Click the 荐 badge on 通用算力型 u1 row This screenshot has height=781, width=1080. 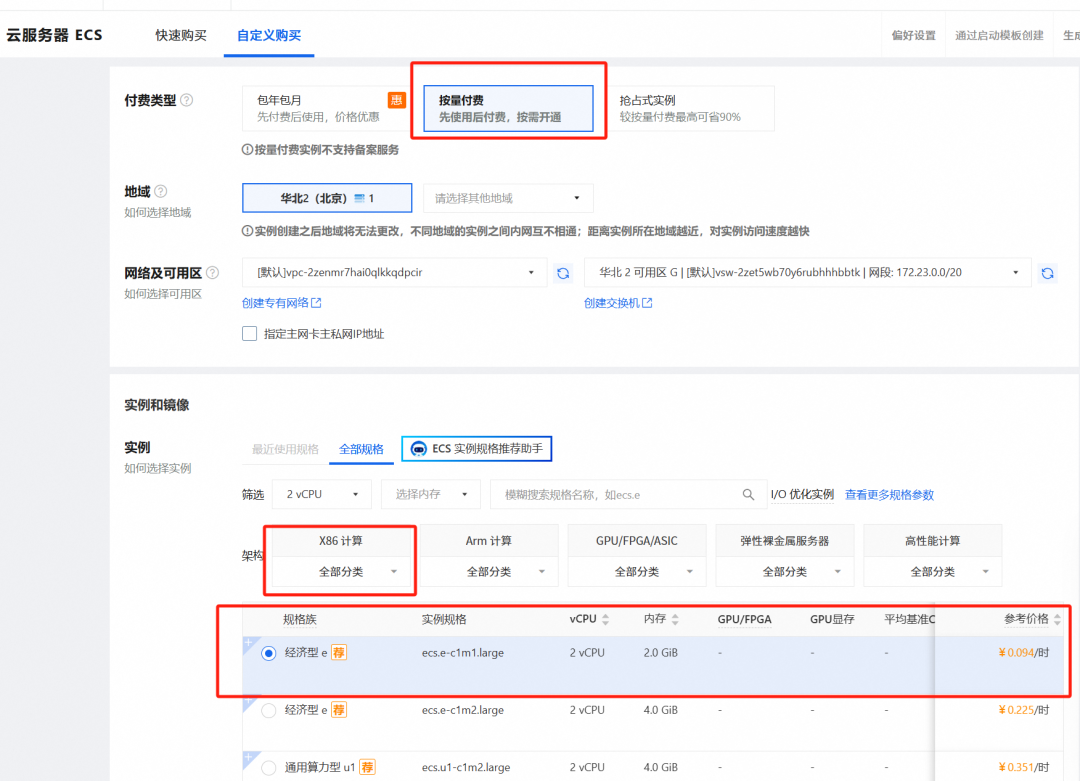click(x=368, y=767)
